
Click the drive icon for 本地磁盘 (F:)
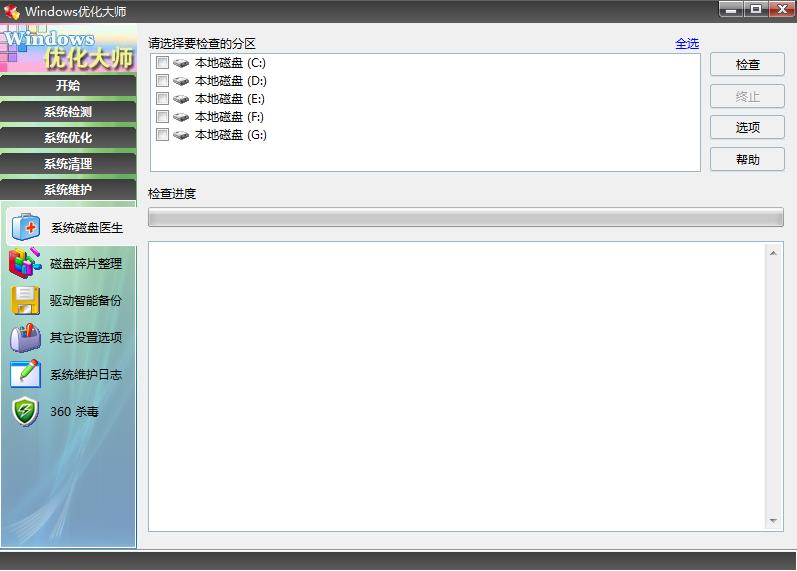(x=180, y=117)
